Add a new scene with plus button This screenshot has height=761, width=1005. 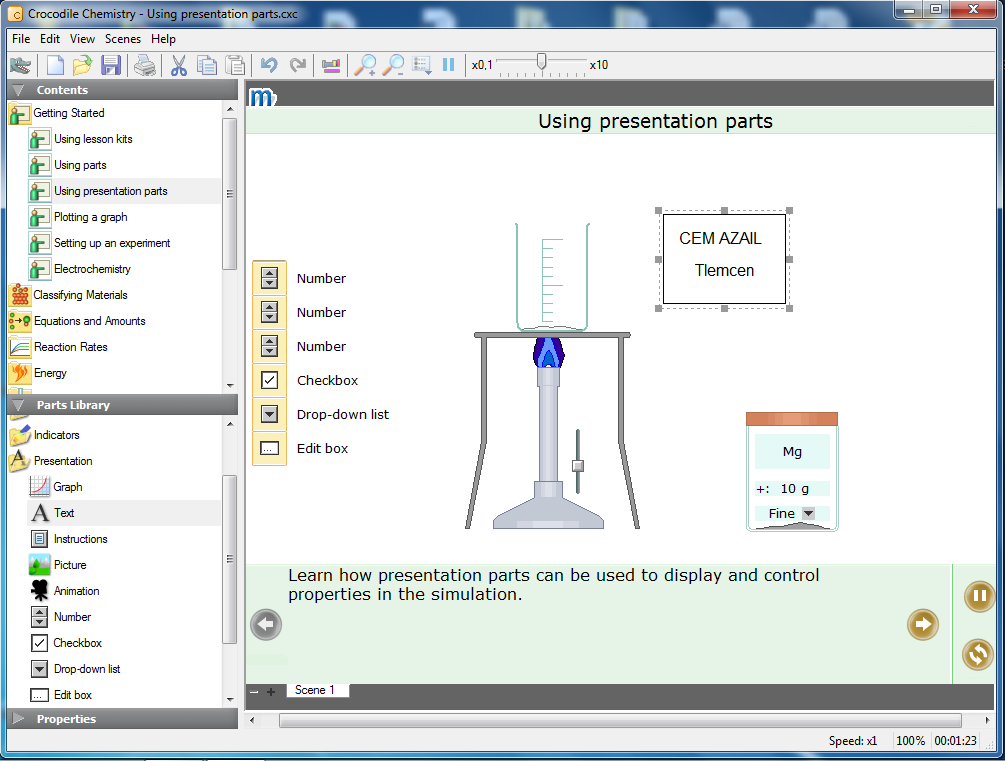click(271, 692)
